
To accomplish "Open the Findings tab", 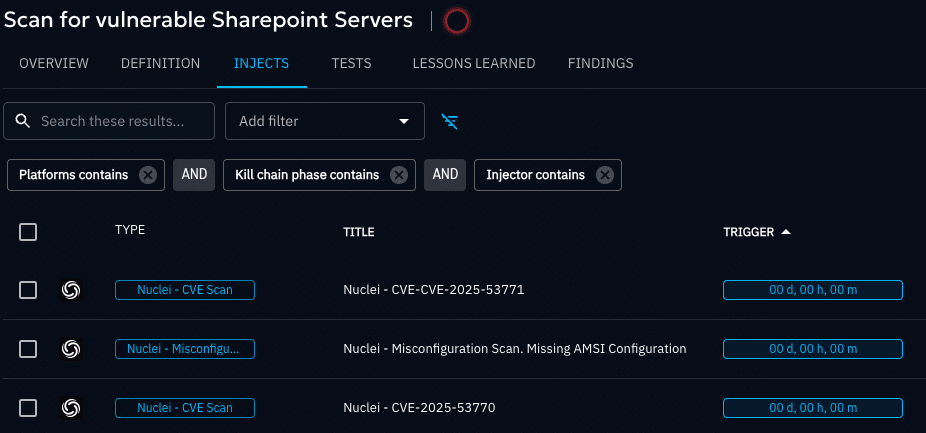I will (600, 63).
